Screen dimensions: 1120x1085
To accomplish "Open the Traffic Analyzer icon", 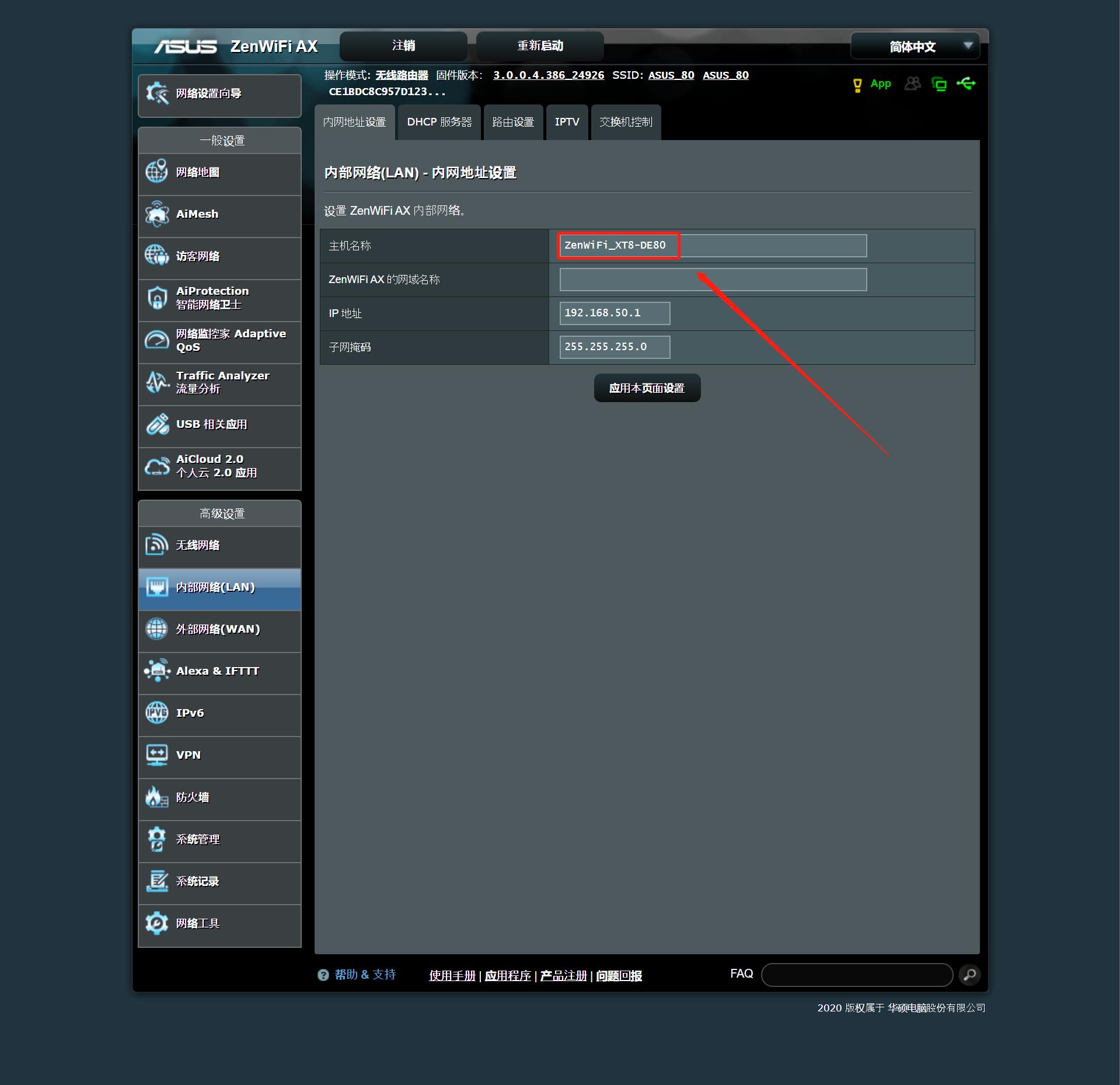I will click(x=156, y=382).
